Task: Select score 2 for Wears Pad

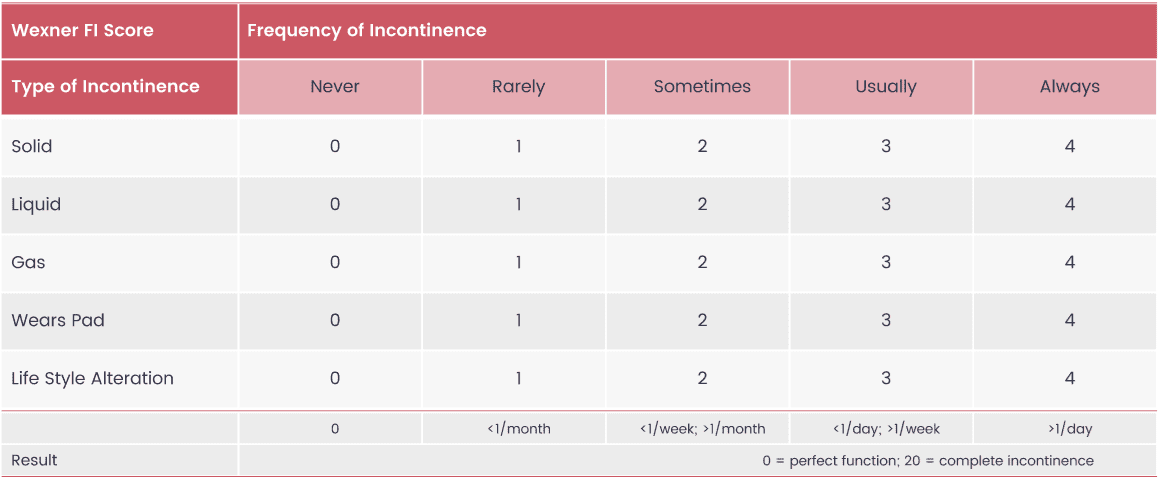Action: 702,320
